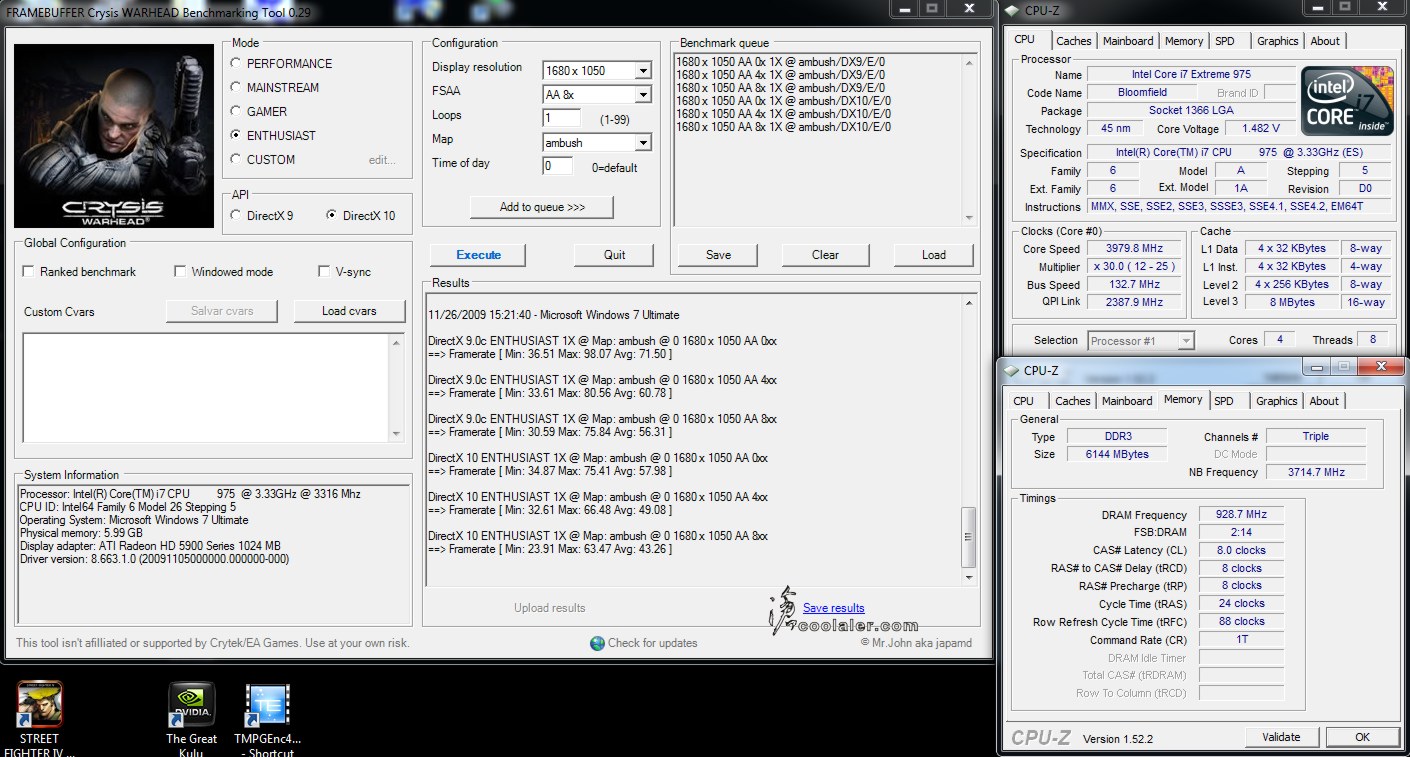1410x757 pixels.
Task: Select MAINSTREAM mode
Action: pyautogui.click(x=236, y=87)
